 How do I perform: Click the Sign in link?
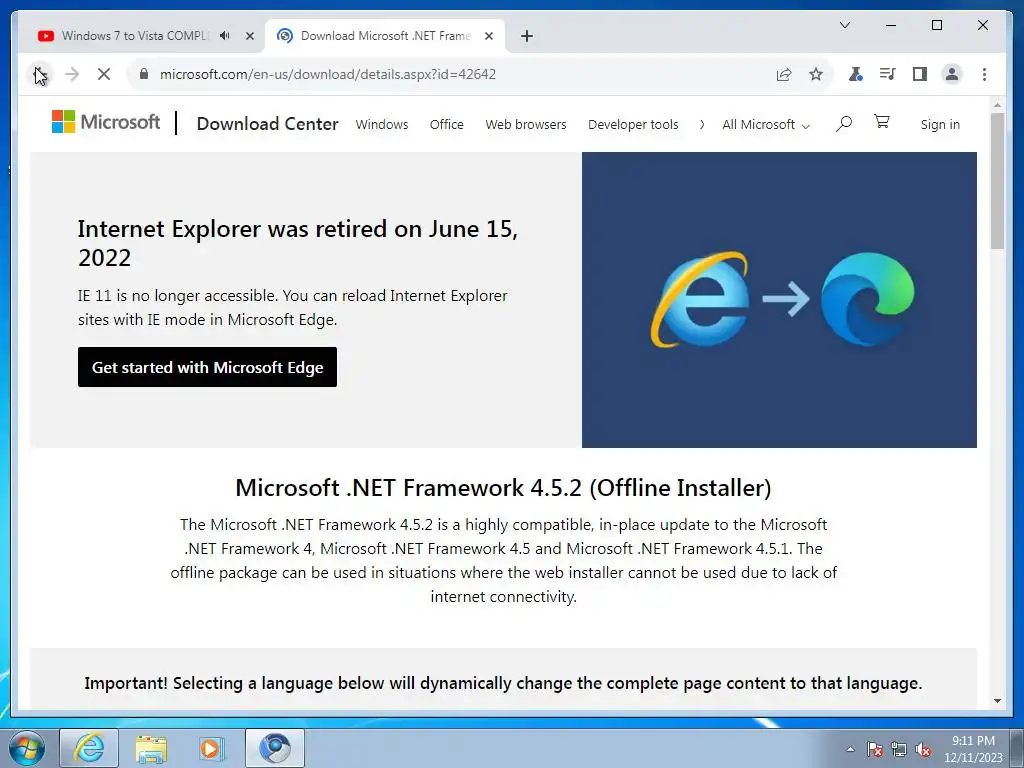(940, 125)
